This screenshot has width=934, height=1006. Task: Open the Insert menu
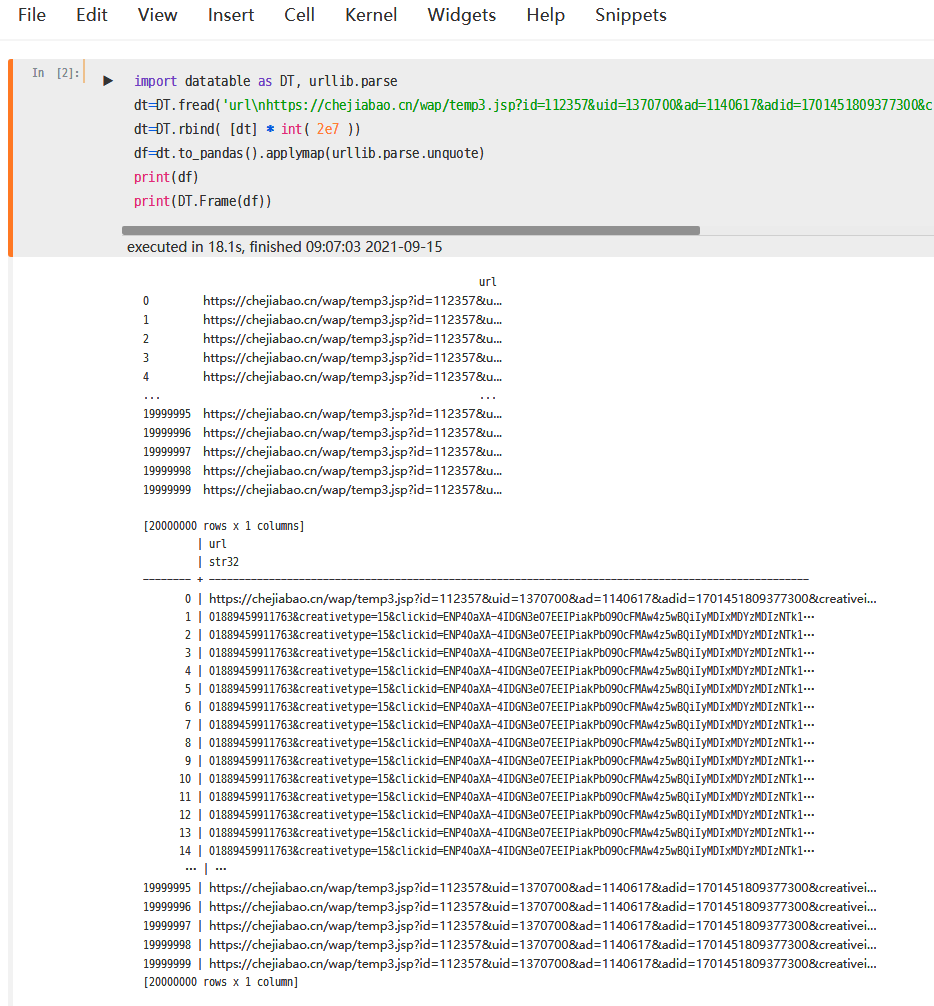pyautogui.click(x=231, y=15)
